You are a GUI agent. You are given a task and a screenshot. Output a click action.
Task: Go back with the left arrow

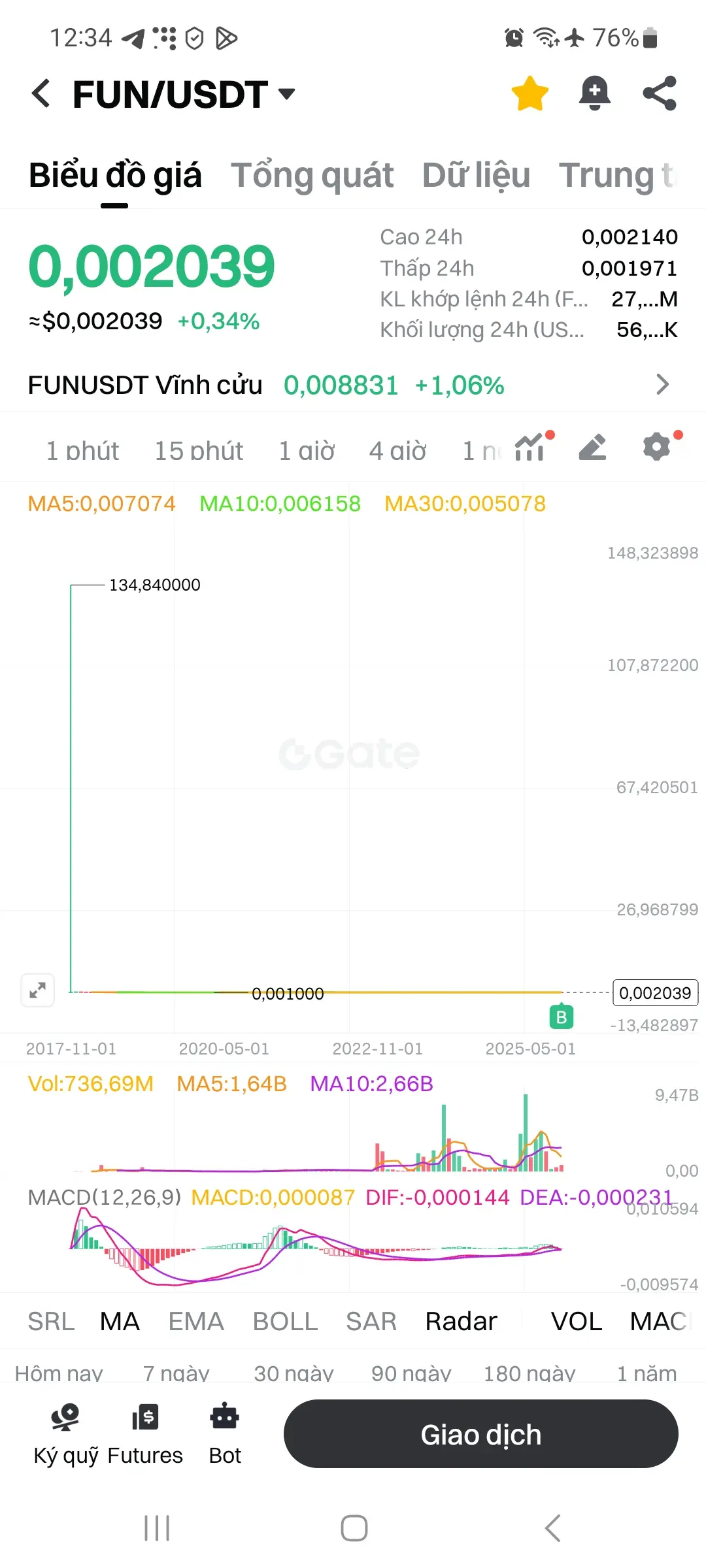41,93
